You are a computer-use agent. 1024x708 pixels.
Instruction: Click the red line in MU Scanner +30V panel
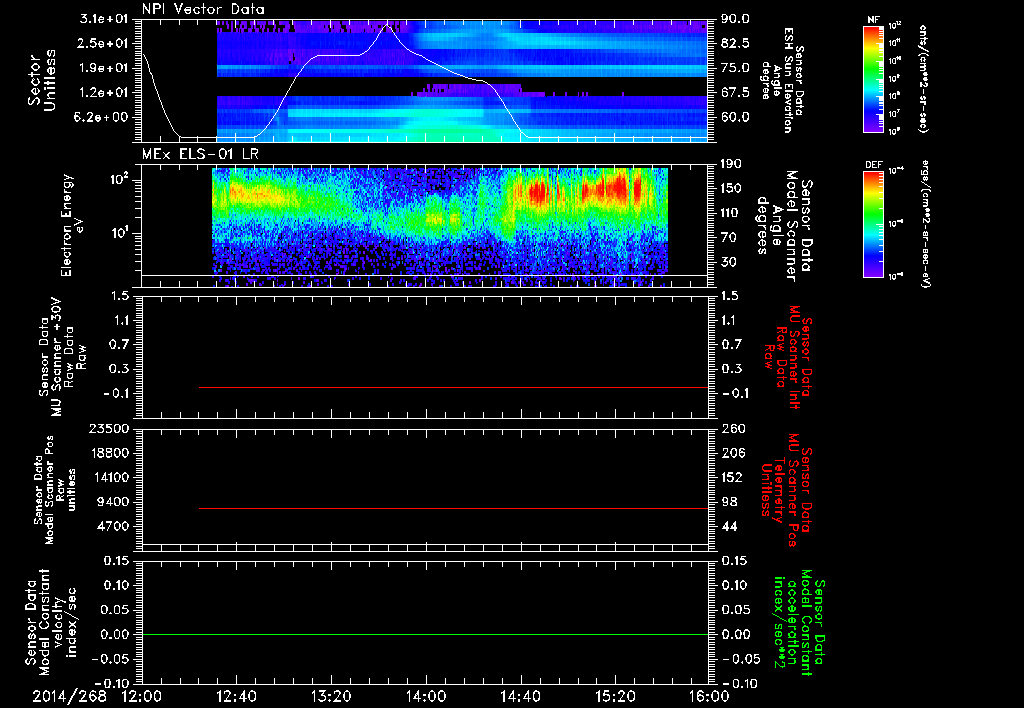(x=453, y=387)
